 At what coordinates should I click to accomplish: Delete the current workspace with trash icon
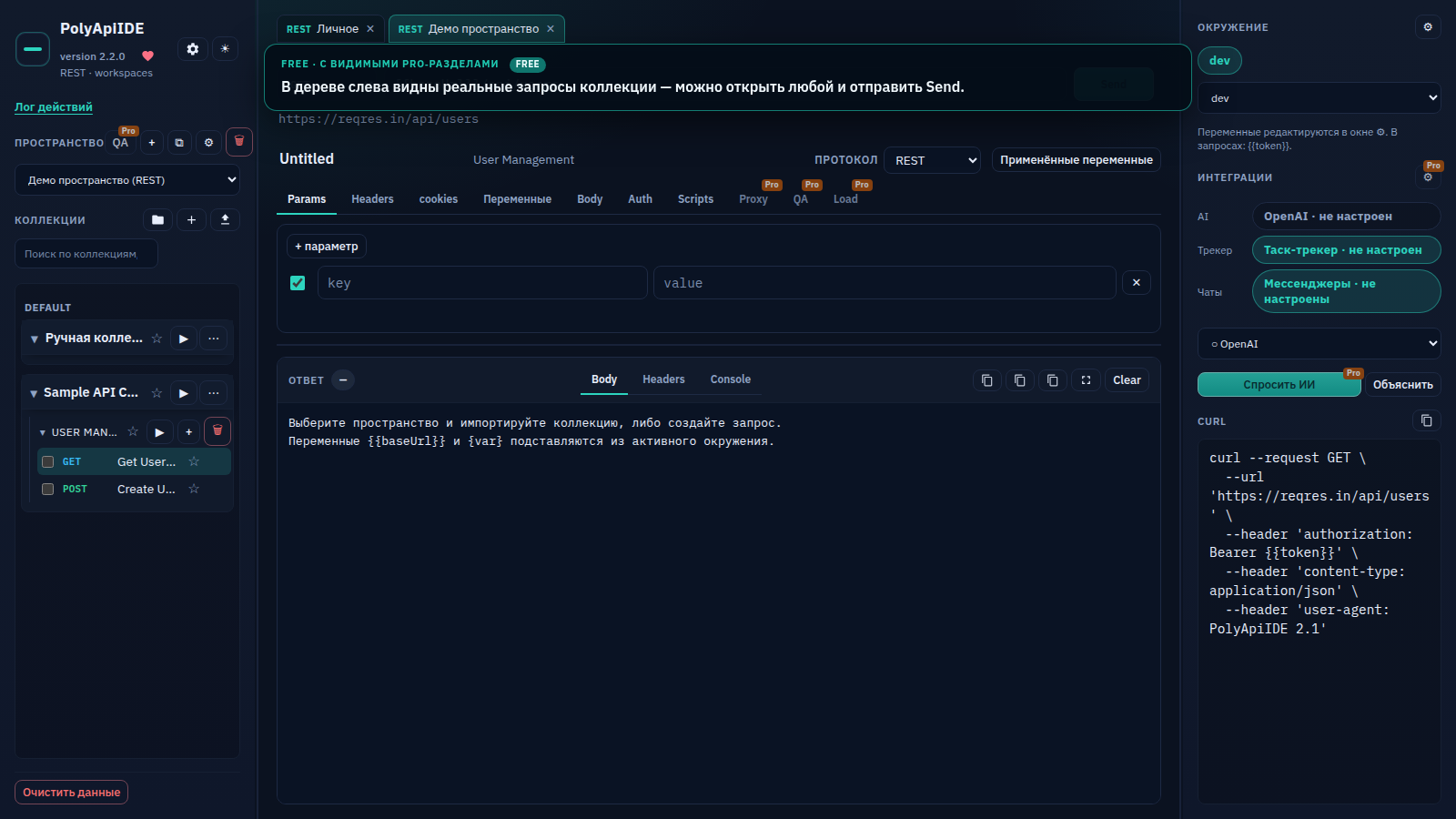click(x=239, y=142)
